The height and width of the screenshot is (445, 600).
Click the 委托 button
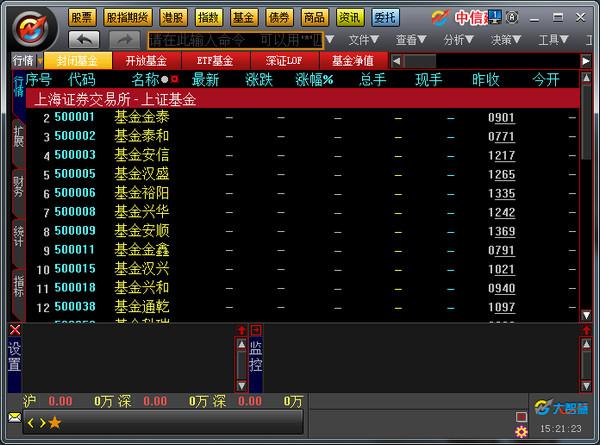tap(385, 17)
